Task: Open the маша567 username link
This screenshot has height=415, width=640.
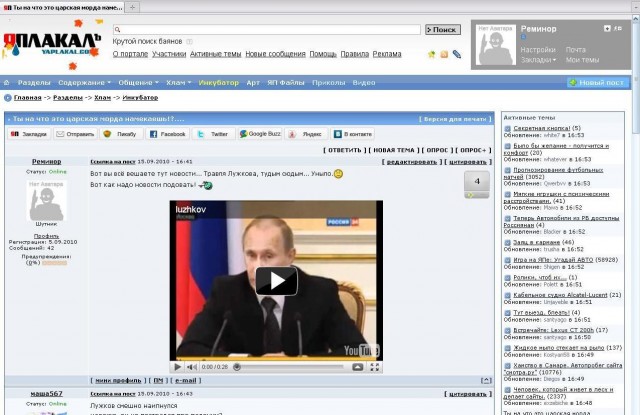Action: pyautogui.click(x=47, y=394)
